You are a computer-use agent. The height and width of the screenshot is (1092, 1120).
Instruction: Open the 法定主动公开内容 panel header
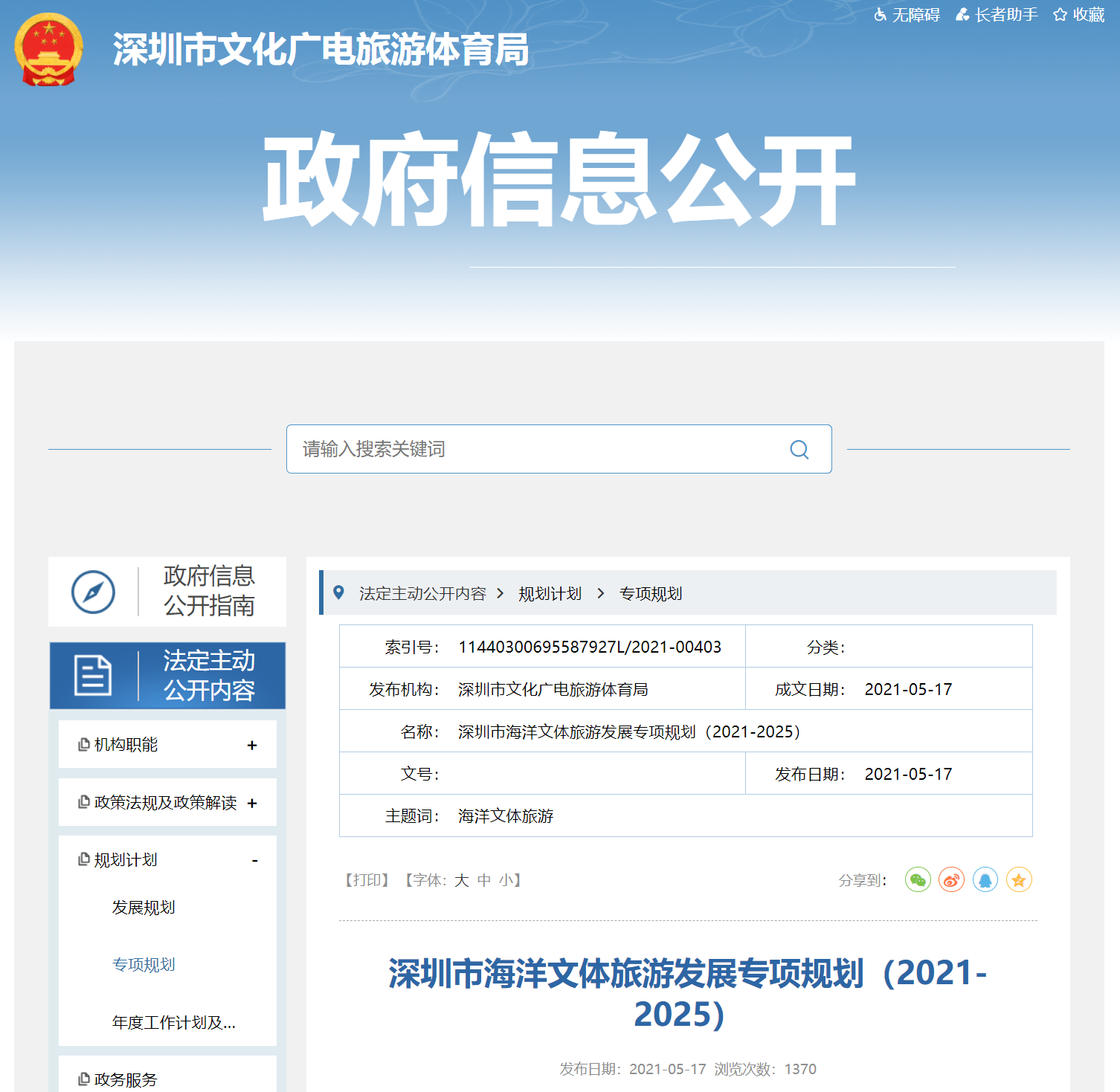tap(167, 675)
